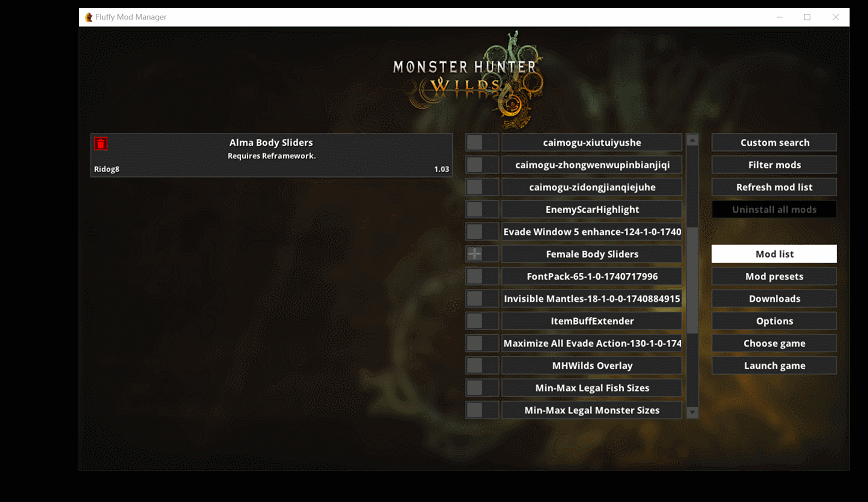868x502 pixels.
Task: Click the Monster Hunter Wilds logo
Action: point(464,73)
